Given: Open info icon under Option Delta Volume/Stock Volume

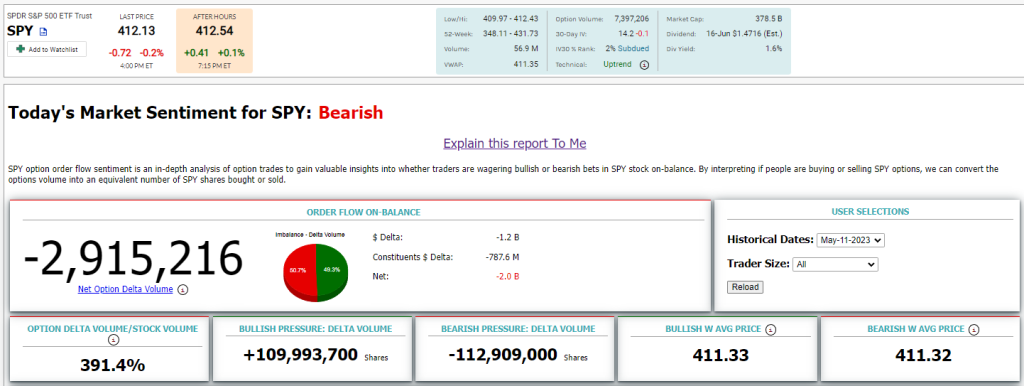Looking at the screenshot, I should click(x=112, y=340).
